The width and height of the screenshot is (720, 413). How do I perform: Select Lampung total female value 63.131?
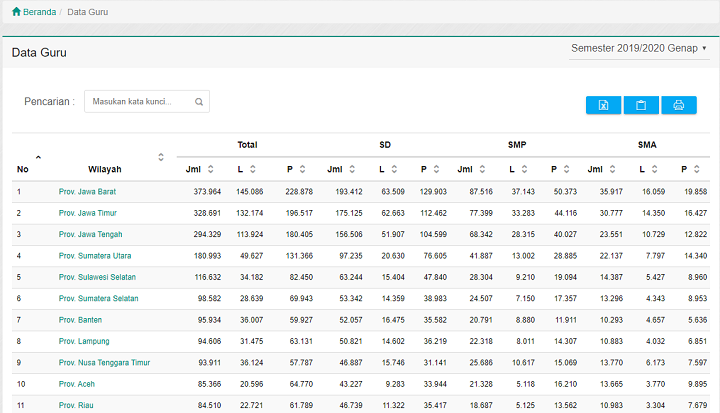tap(301, 341)
